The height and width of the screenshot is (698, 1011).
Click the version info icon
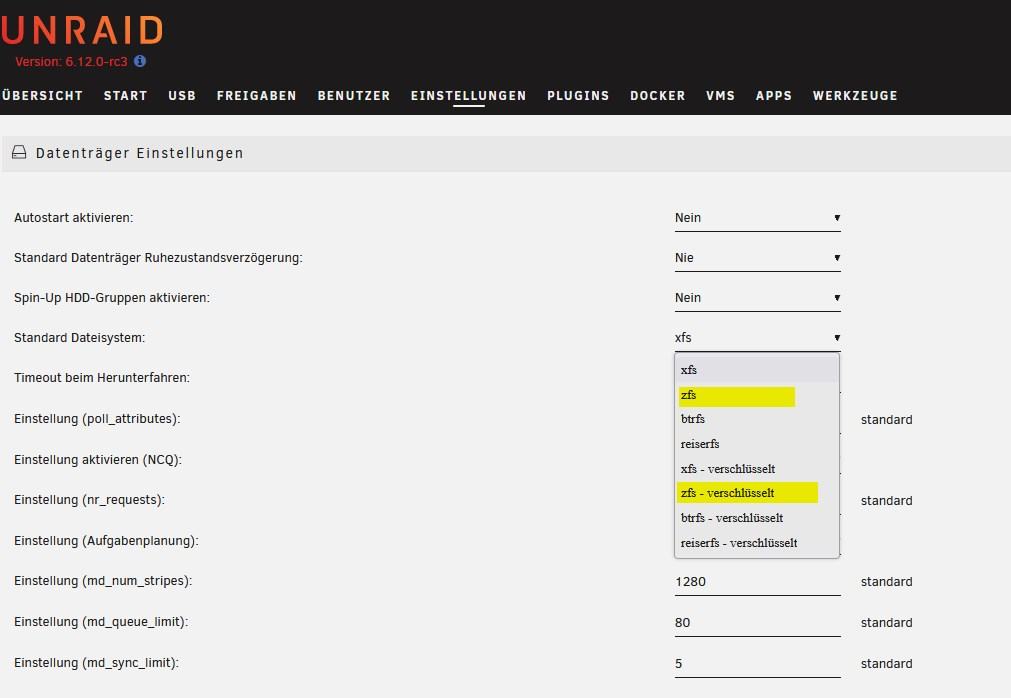pos(140,61)
